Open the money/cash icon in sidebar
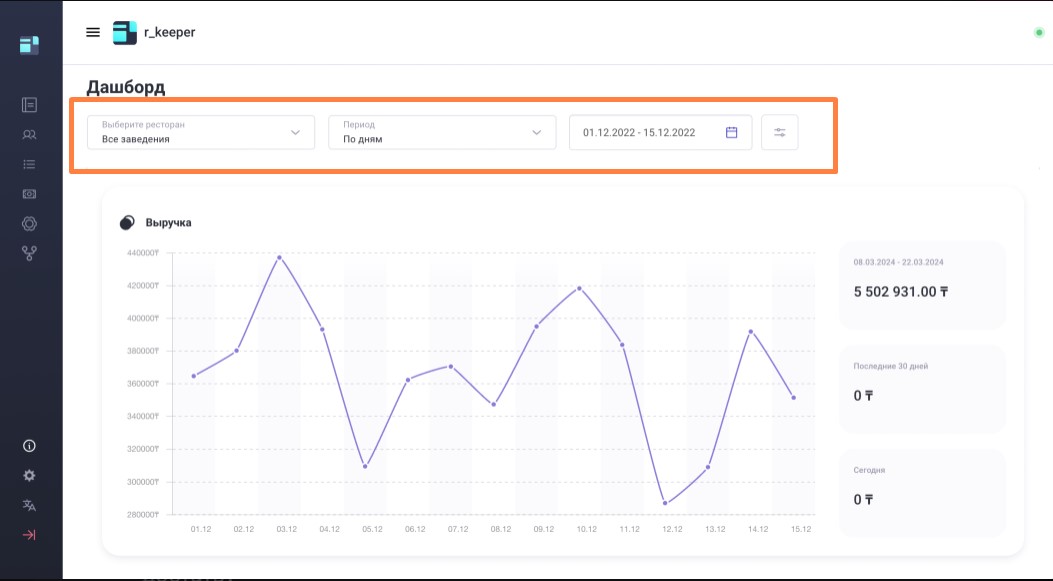1053x581 pixels. [30, 194]
